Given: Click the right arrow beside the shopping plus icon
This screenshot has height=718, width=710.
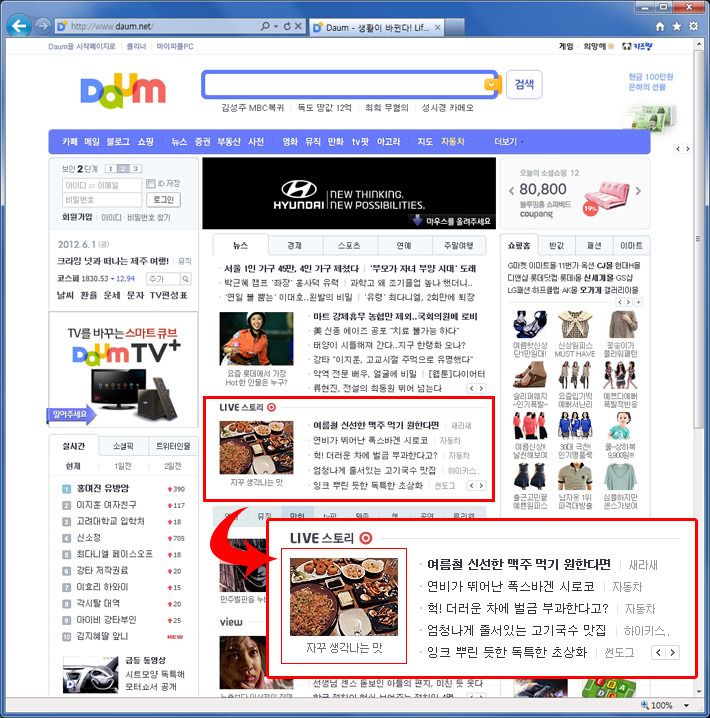Looking at the screenshot, I should (629, 302).
